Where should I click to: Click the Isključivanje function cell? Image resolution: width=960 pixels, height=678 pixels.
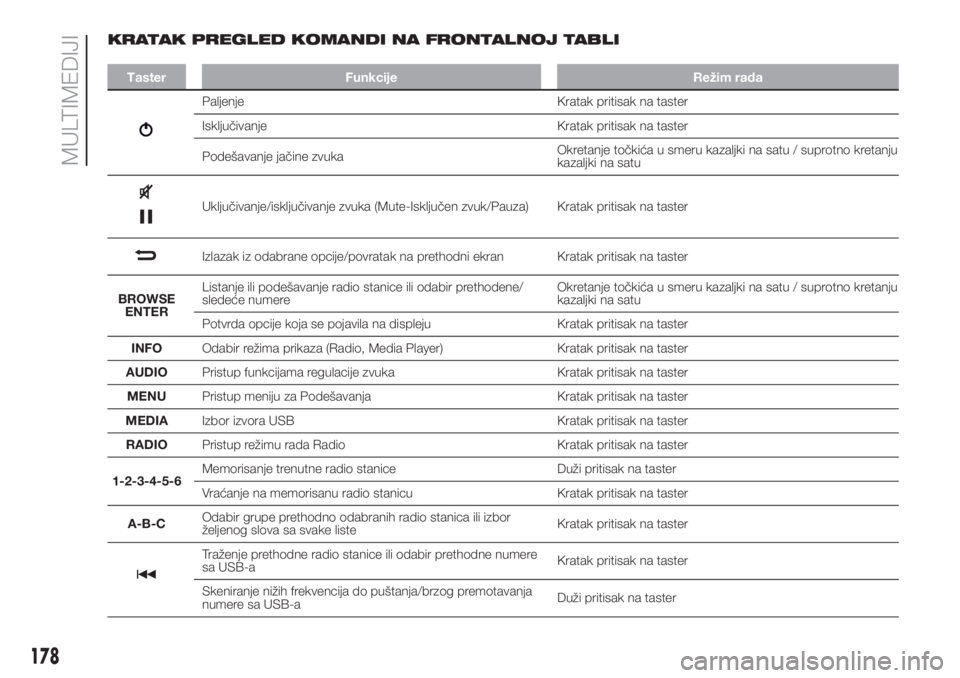click(x=234, y=126)
